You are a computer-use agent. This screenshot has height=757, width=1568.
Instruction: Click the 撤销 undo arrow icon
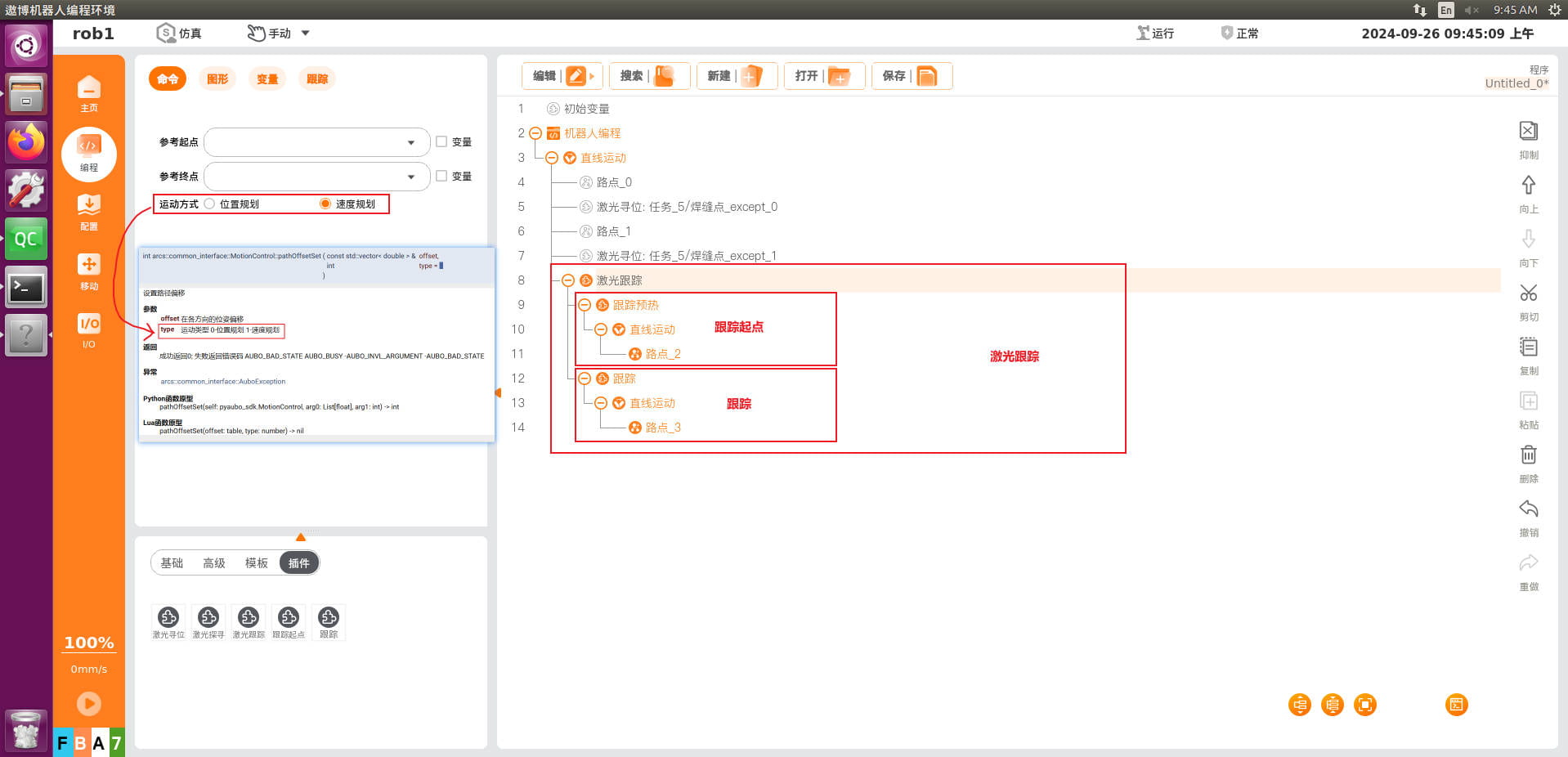coord(1528,508)
